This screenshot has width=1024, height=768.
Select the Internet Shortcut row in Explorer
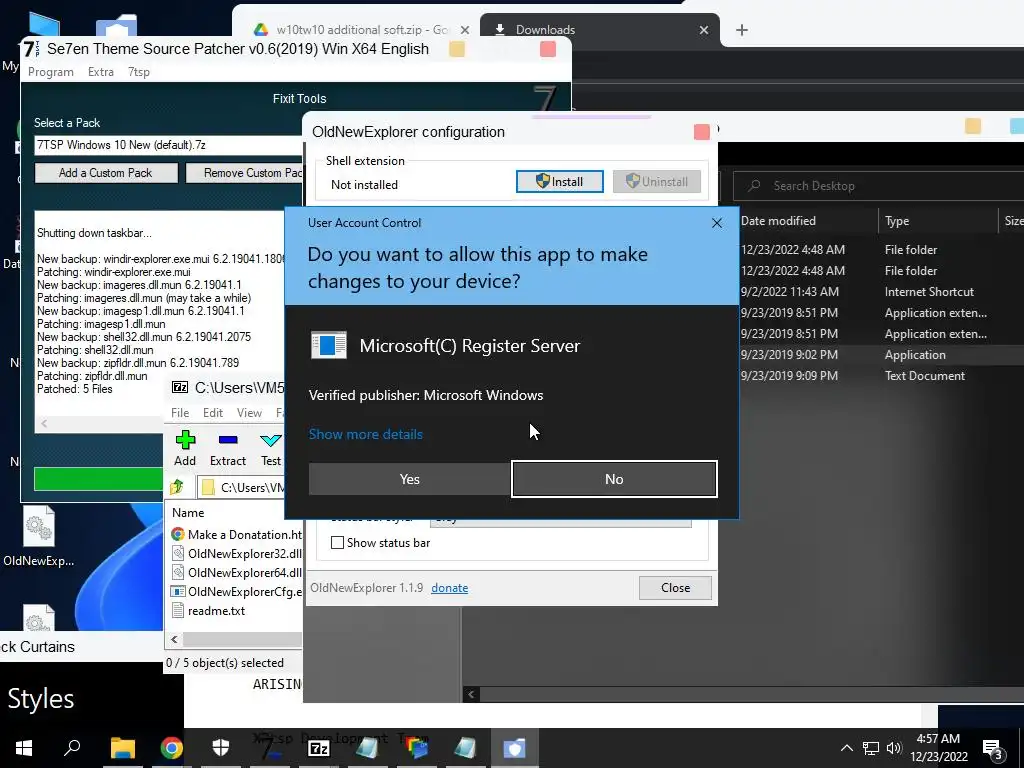click(x=882, y=292)
